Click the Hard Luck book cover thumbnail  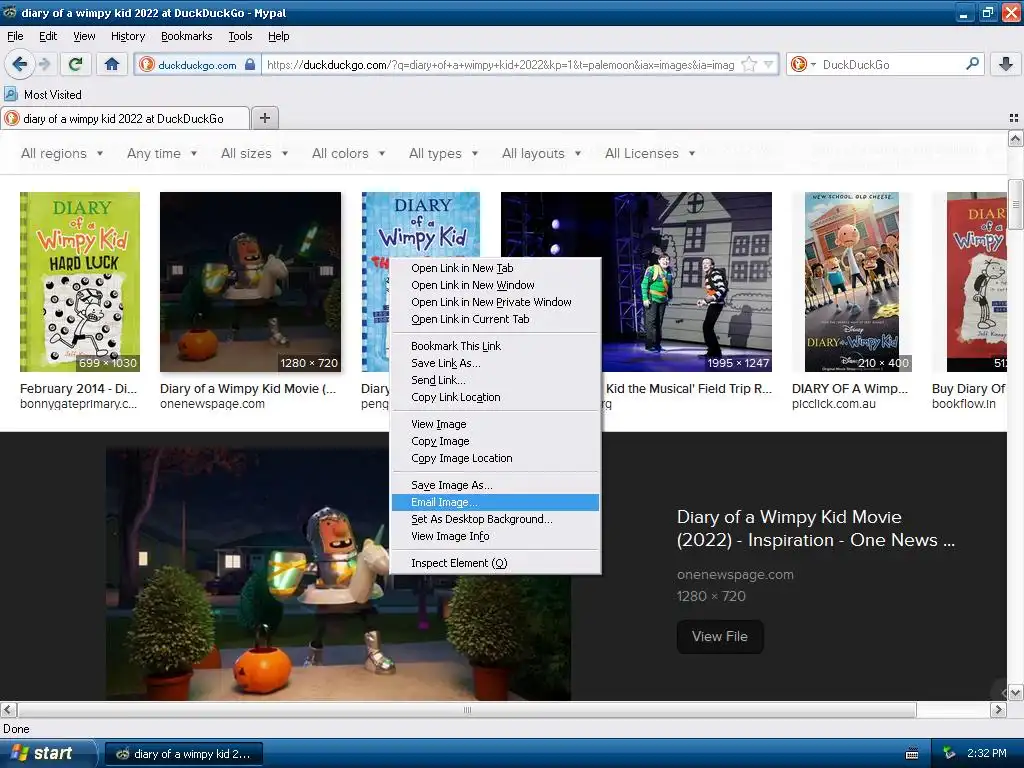[x=80, y=281]
